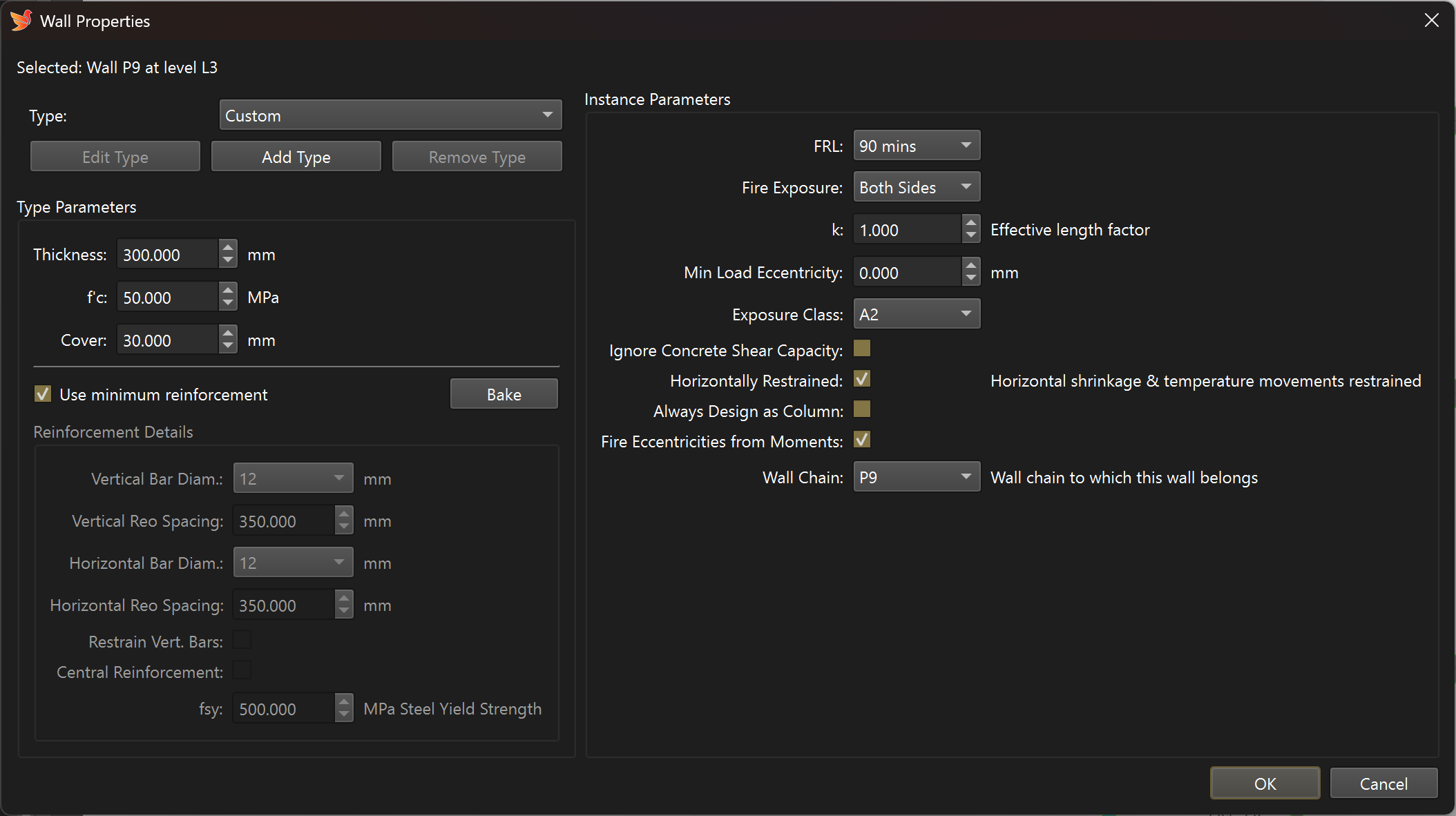Increase Thickness with the up arrow
The width and height of the screenshot is (1456, 816).
tap(228, 247)
